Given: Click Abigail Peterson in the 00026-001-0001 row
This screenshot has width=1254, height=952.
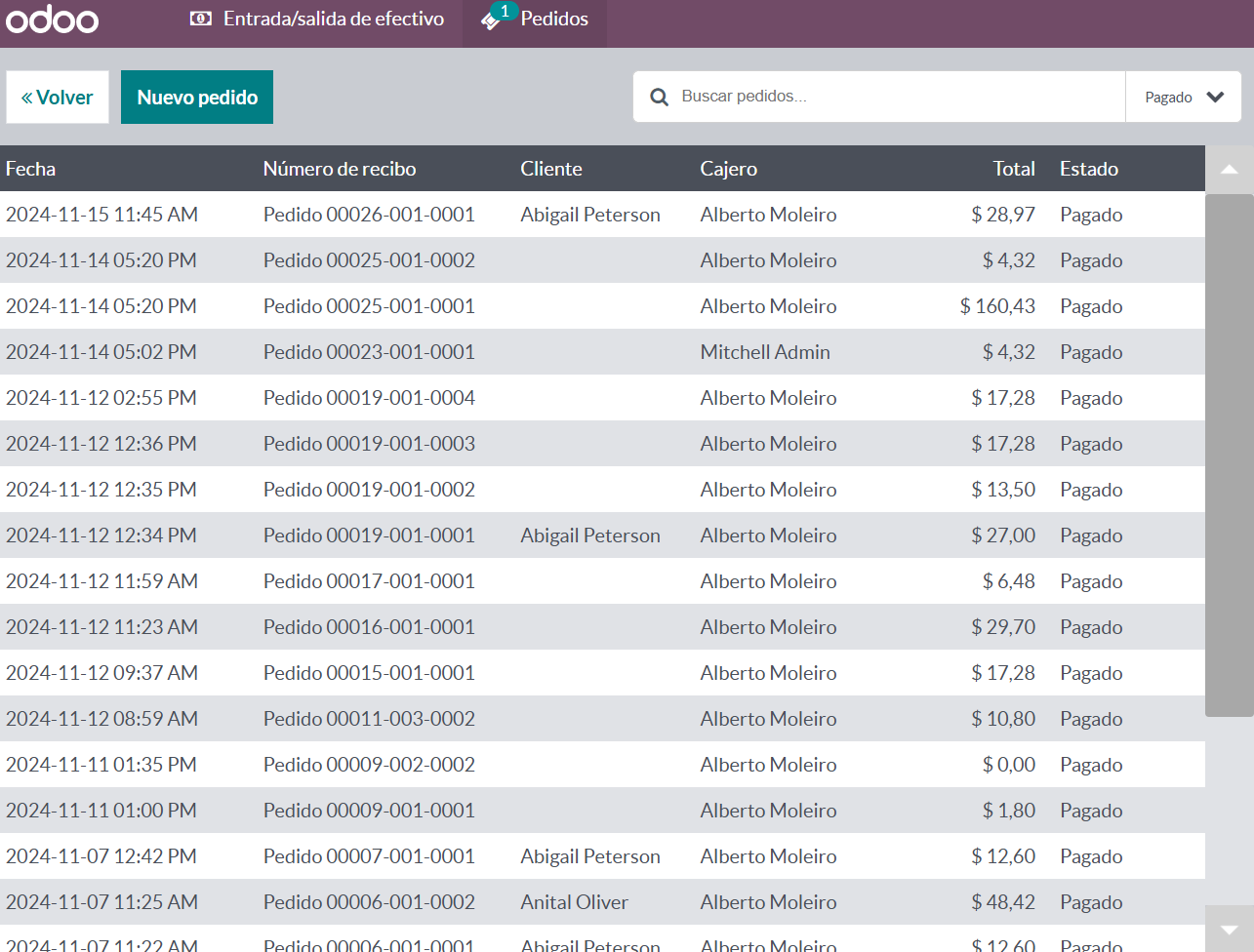Looking at the screenshot, I should [590, 215].
